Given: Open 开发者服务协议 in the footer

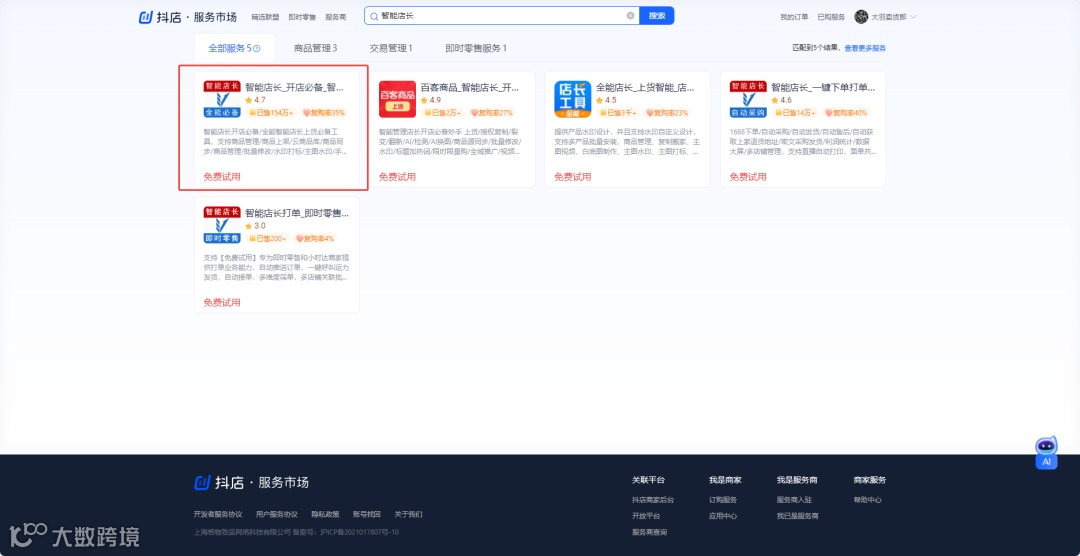Looking at the screenshot, I should tap(218, 515).
